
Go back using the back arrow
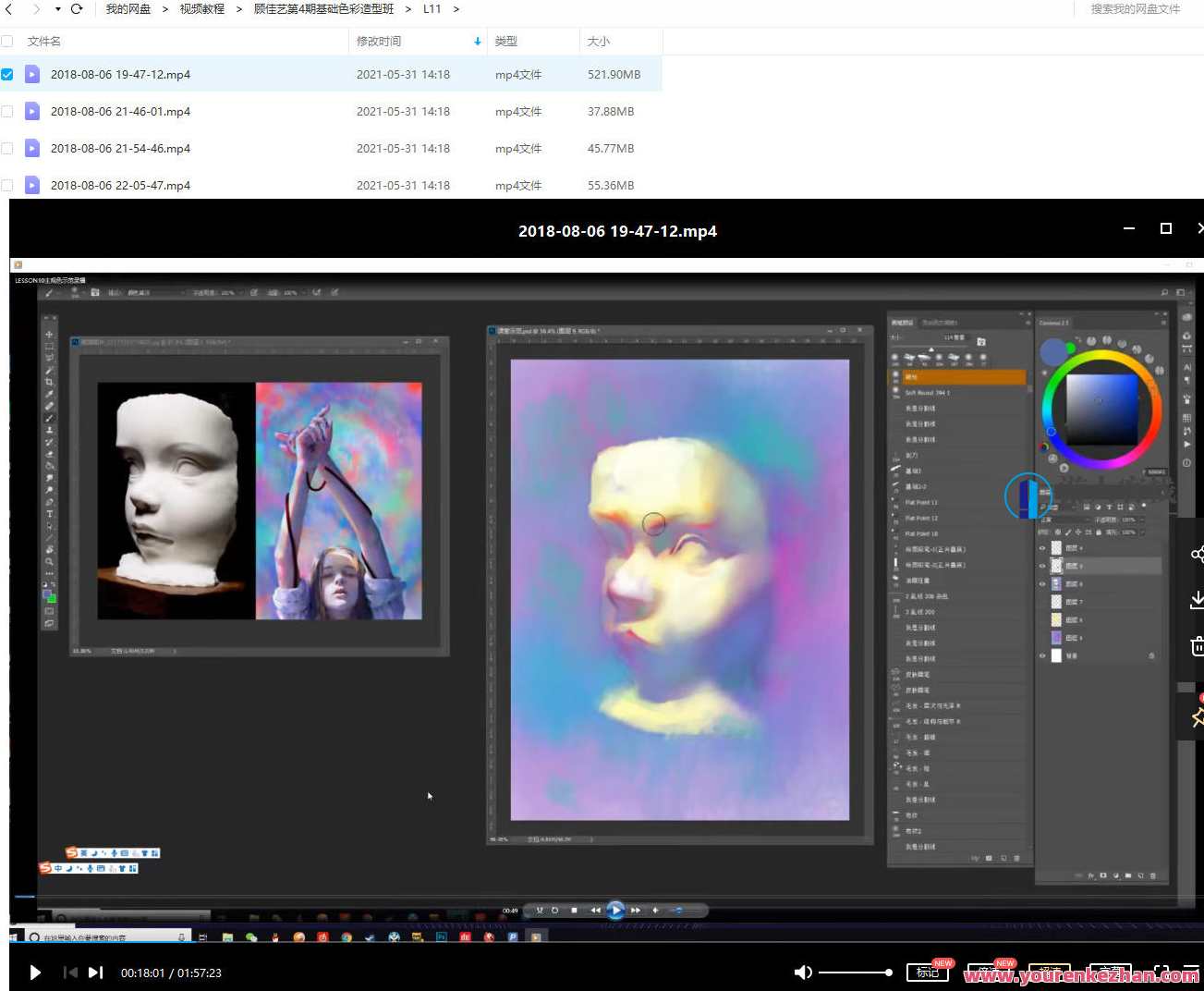pos(9,9)
